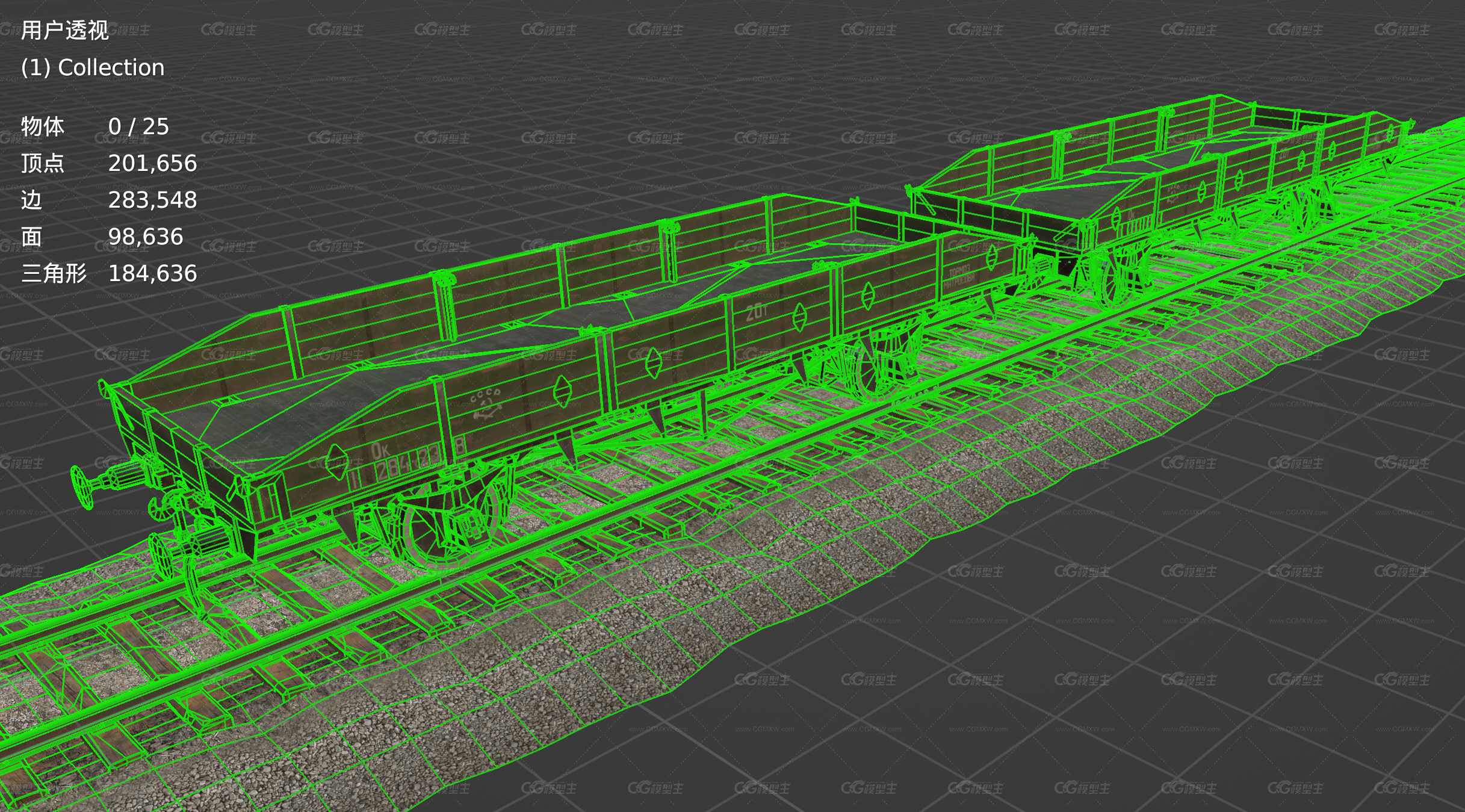Click the '用户透视' view label
This screenshot has height=812, width=1465.
(x=65, y=30)
